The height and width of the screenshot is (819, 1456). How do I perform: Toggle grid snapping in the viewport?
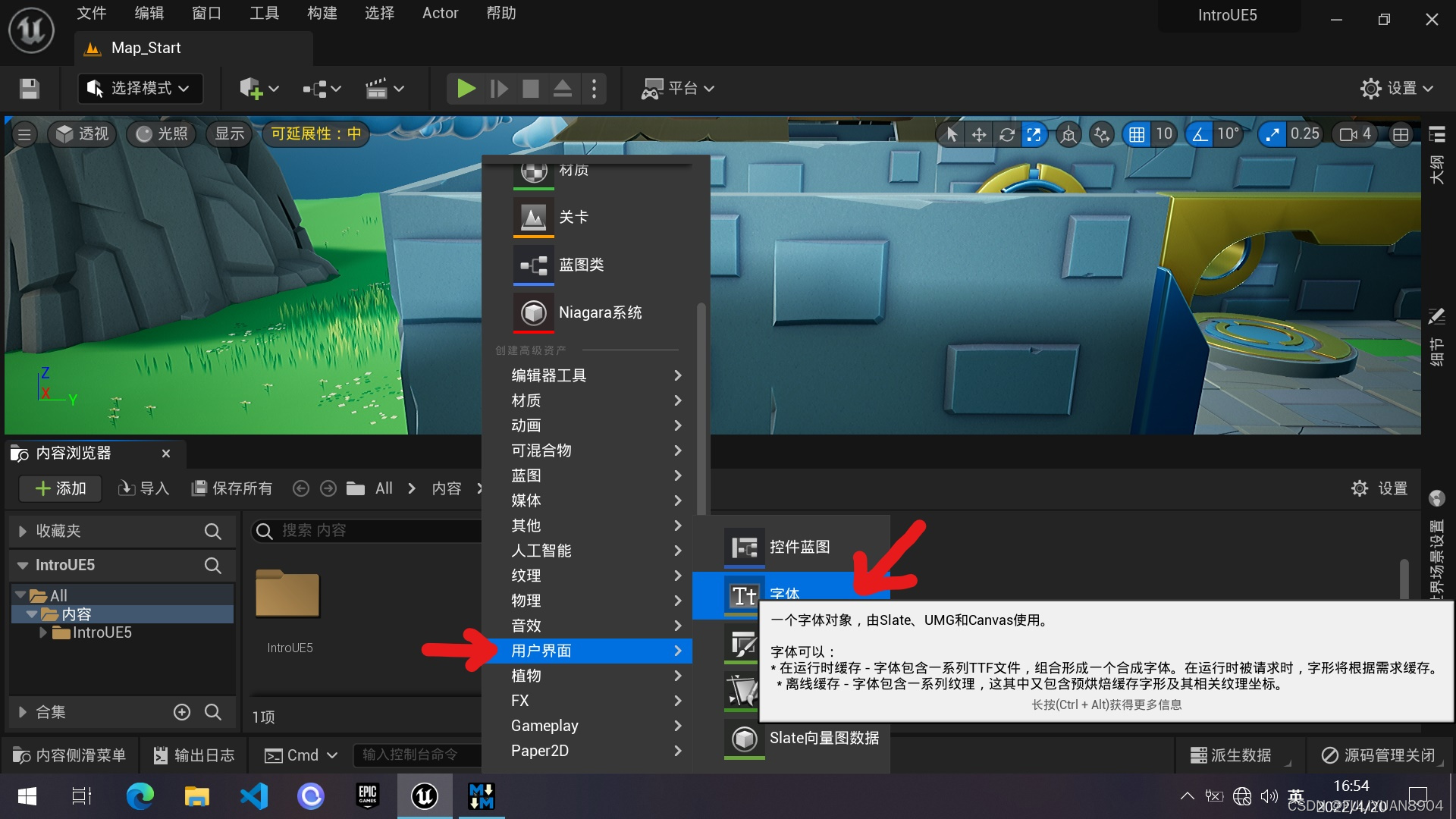click(x=1136, y=135)
